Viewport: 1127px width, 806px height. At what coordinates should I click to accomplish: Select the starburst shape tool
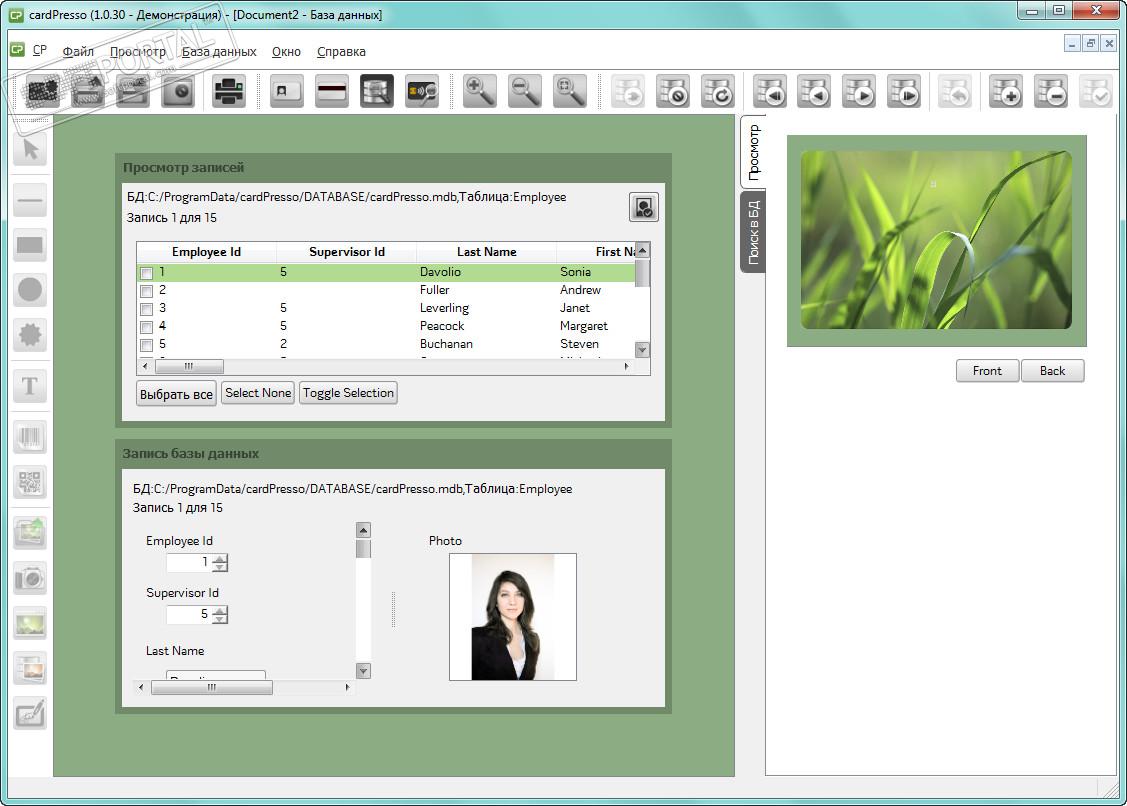pyautogui.click(x=30, y=334)
